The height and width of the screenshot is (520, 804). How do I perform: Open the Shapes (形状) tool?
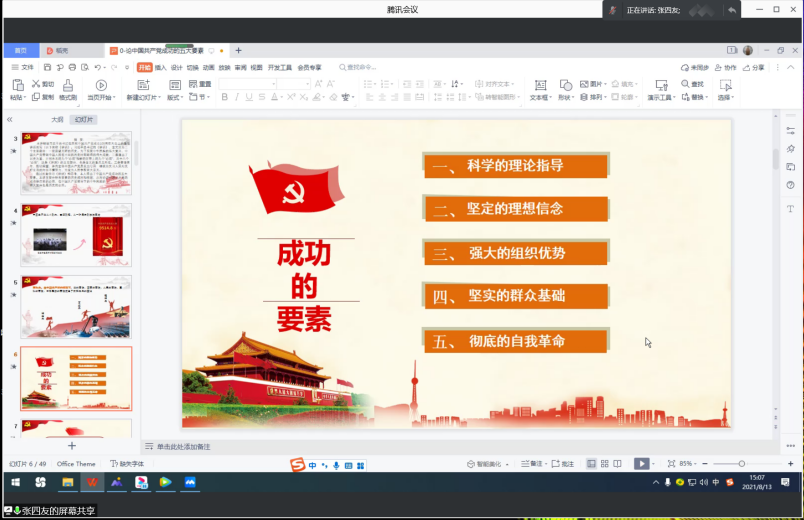click(x=565, y=86)
